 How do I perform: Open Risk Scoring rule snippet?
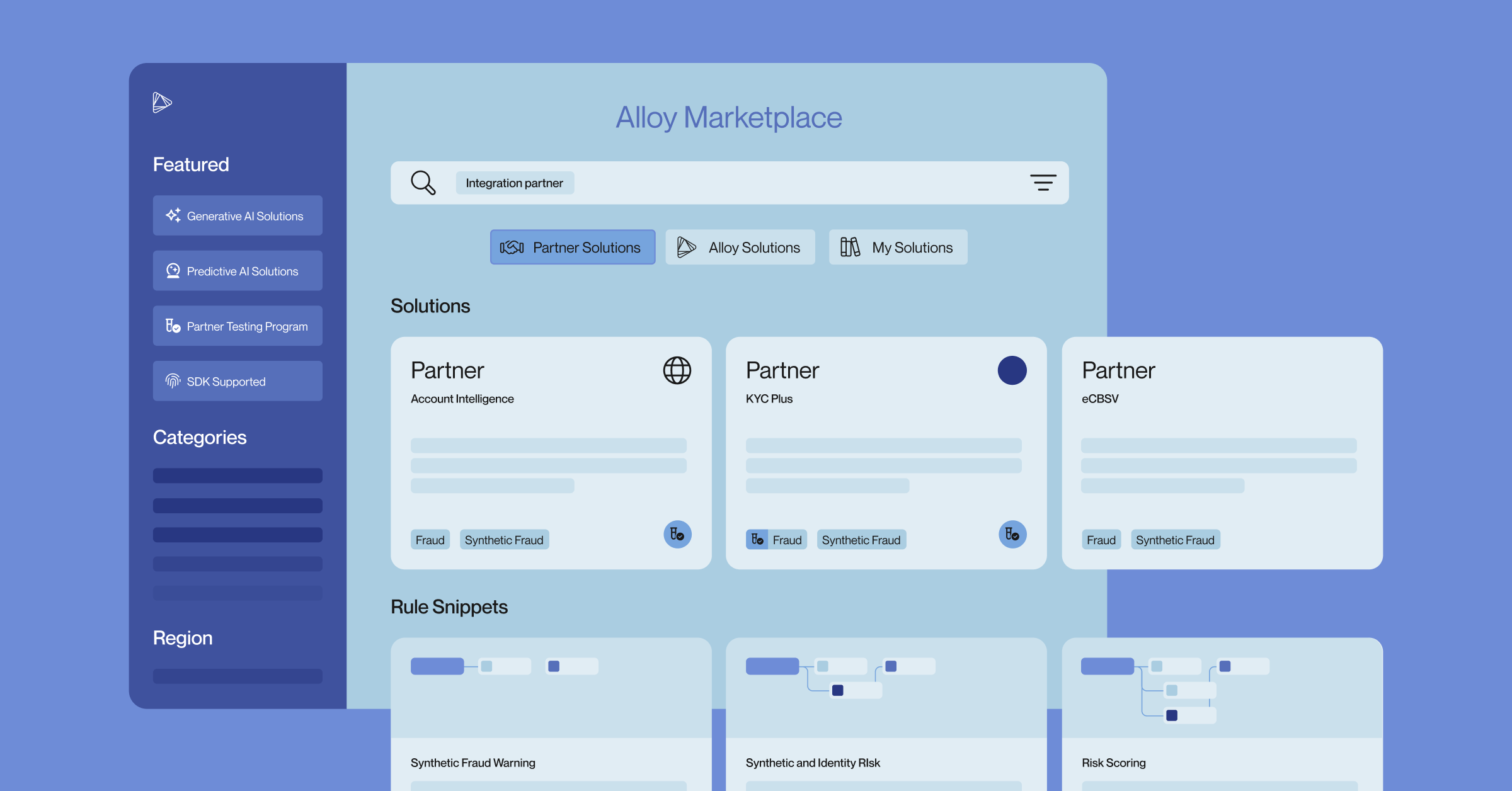point(1222,714)
